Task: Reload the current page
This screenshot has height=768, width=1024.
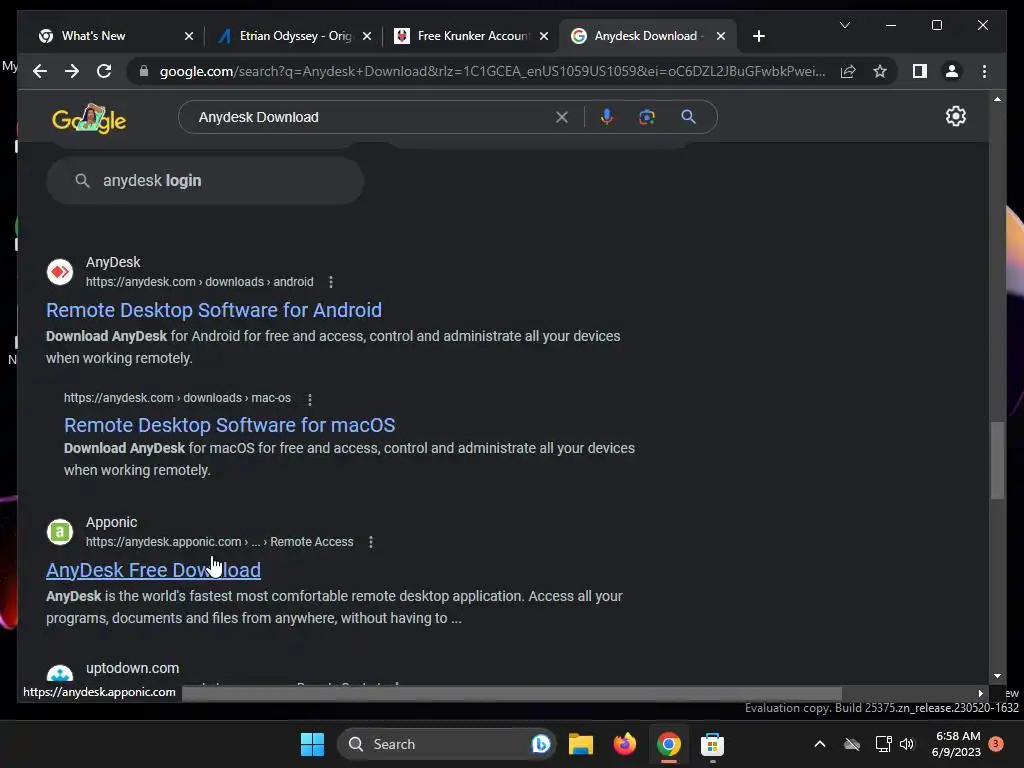Action: tap(104, 71)
